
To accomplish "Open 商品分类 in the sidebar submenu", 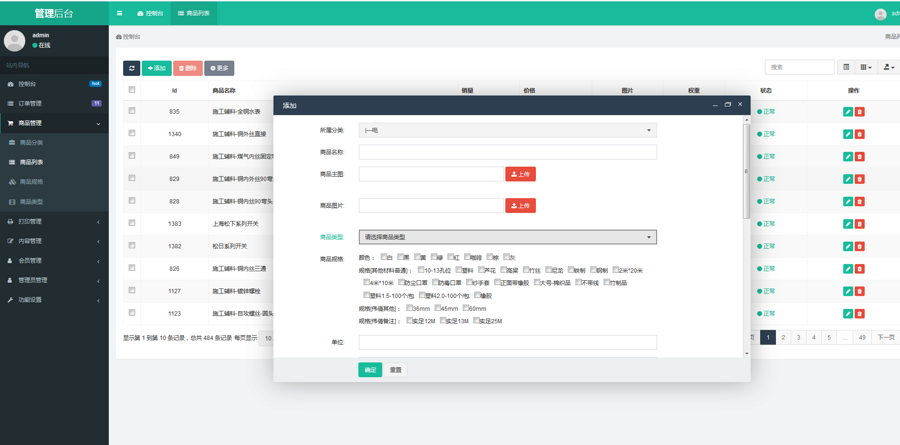I will click(31, 142).
